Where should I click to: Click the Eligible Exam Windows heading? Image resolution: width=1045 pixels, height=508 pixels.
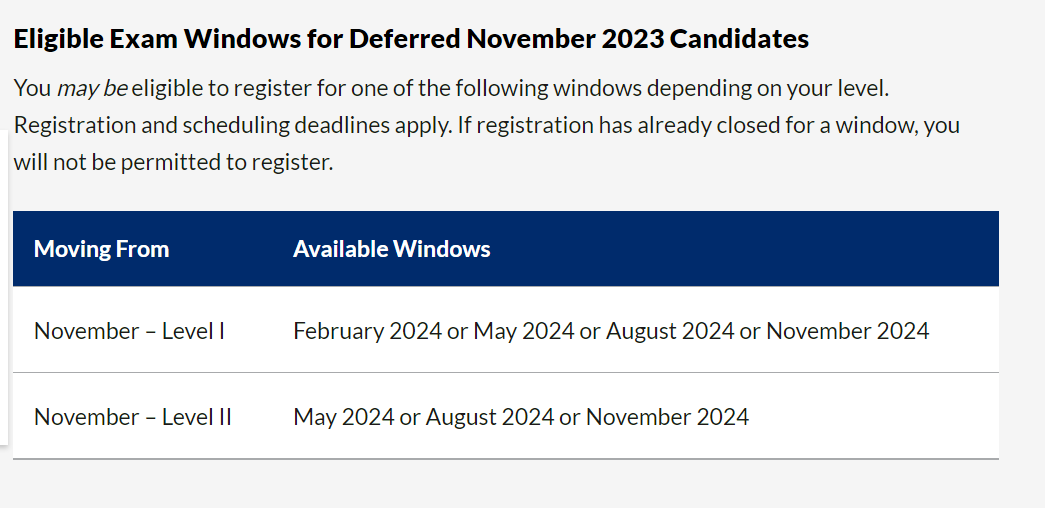411,39
